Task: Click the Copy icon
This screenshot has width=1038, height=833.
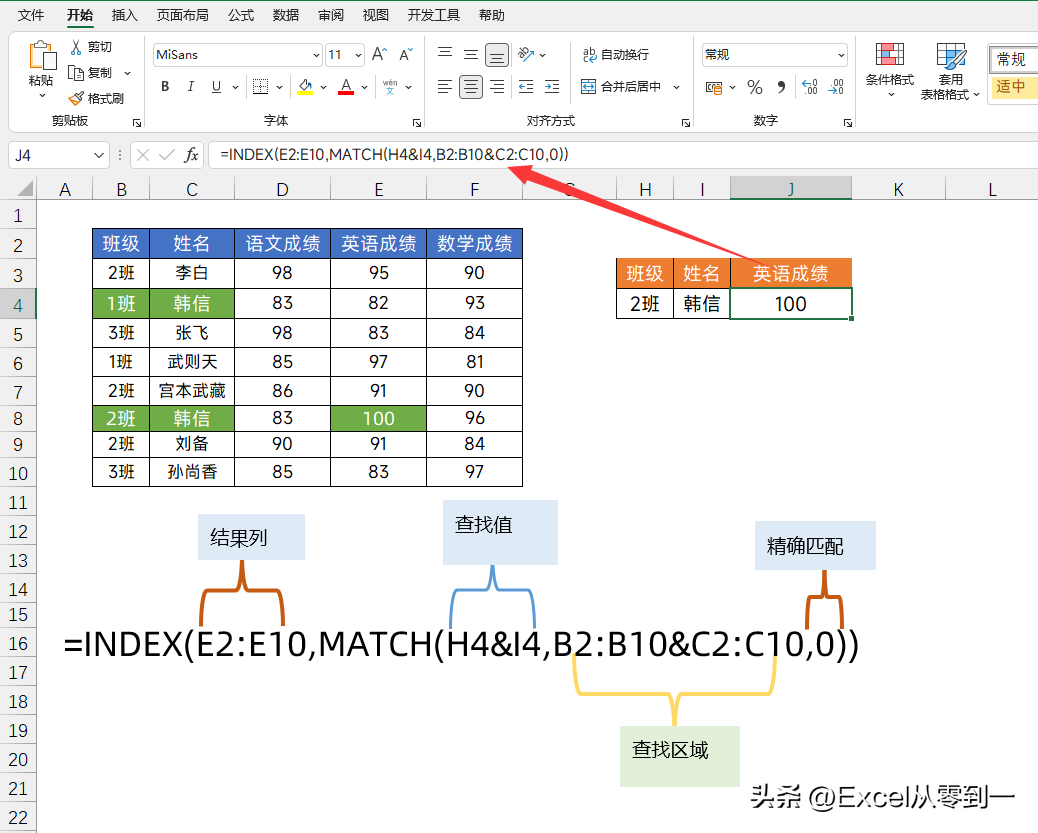Action: [x=76, y=72]
